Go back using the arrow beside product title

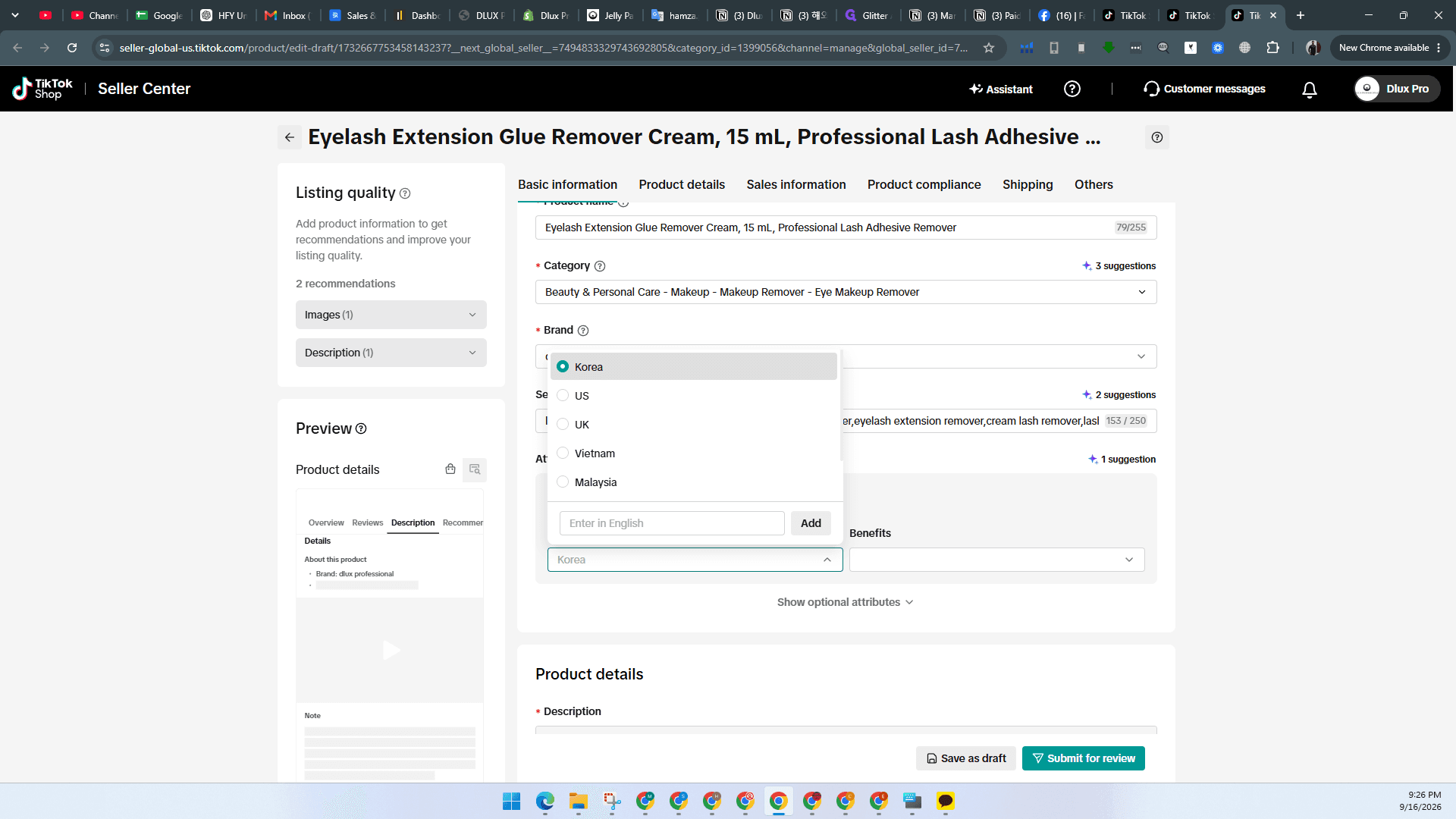point(290,137)
